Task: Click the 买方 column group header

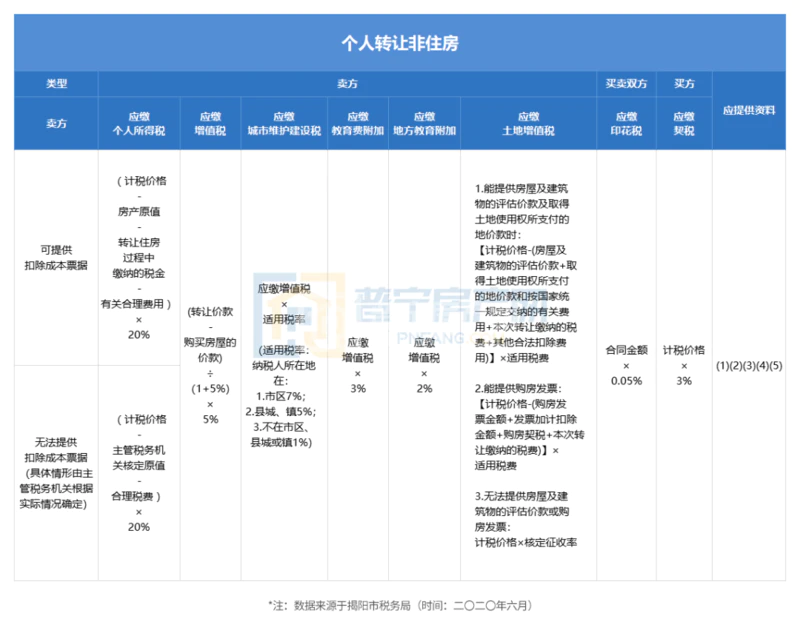Action: [x=684, y=84]
